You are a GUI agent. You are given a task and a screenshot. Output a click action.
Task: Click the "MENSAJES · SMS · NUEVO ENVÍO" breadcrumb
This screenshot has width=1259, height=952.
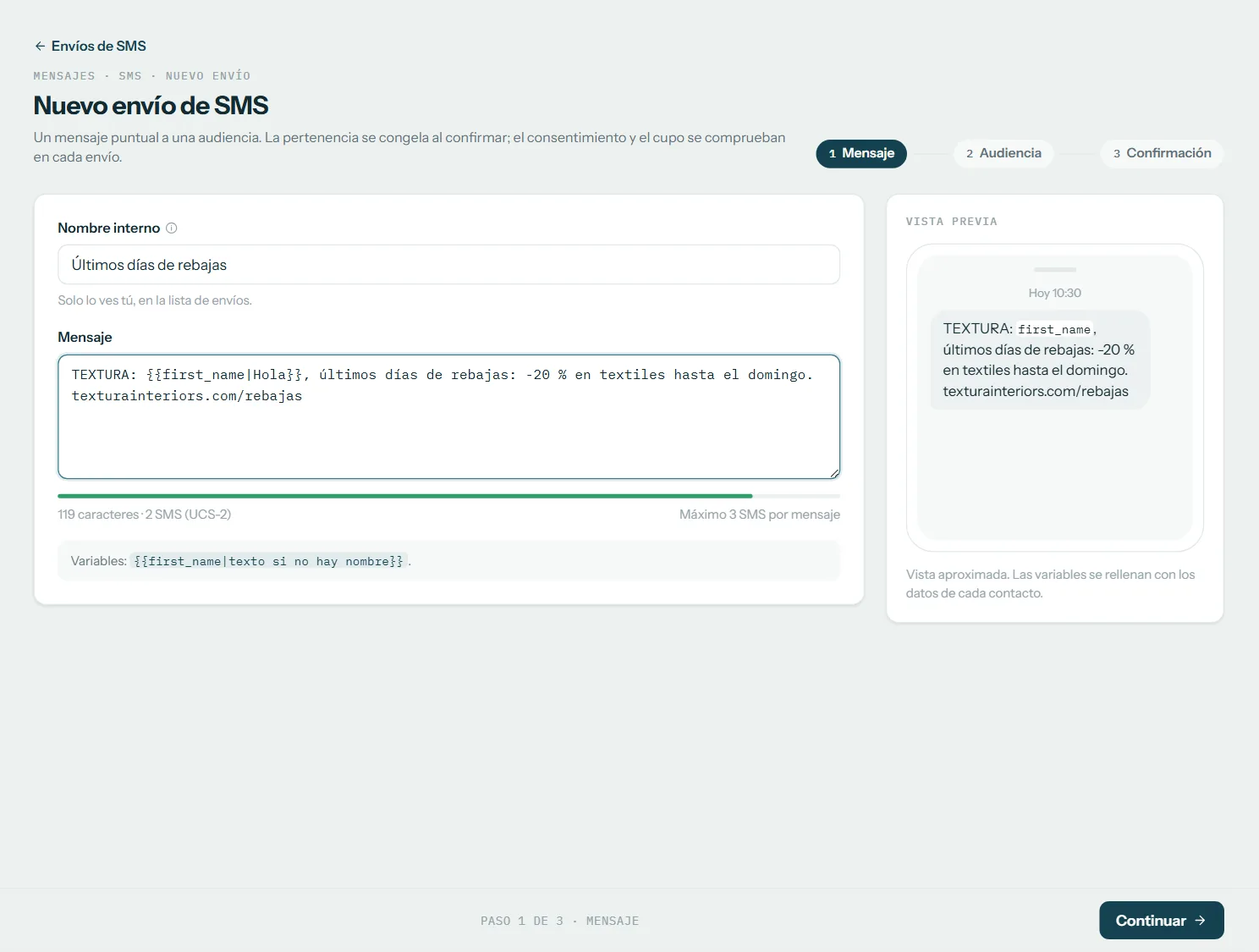coord(142,76)
